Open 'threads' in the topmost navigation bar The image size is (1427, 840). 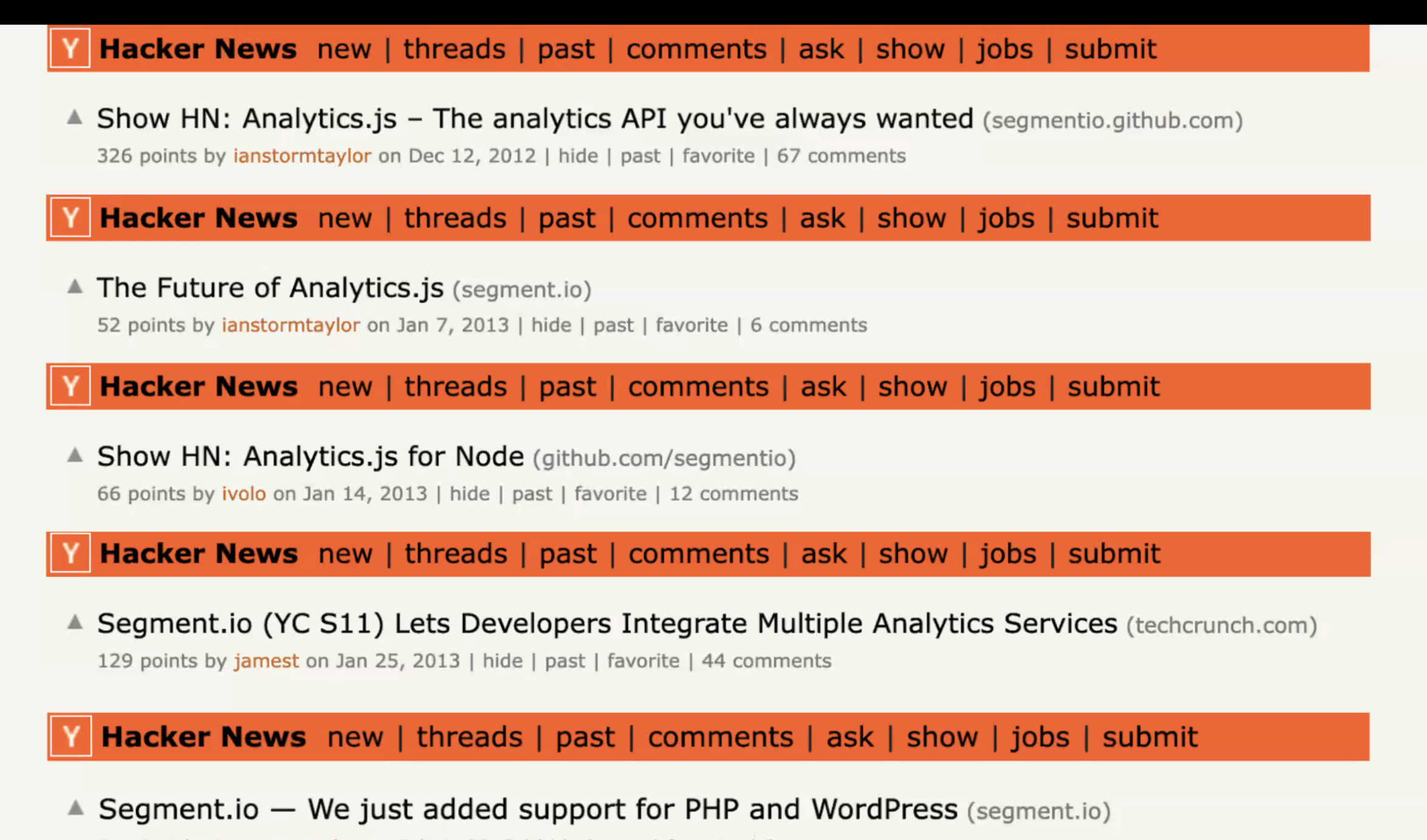point(454,49)
